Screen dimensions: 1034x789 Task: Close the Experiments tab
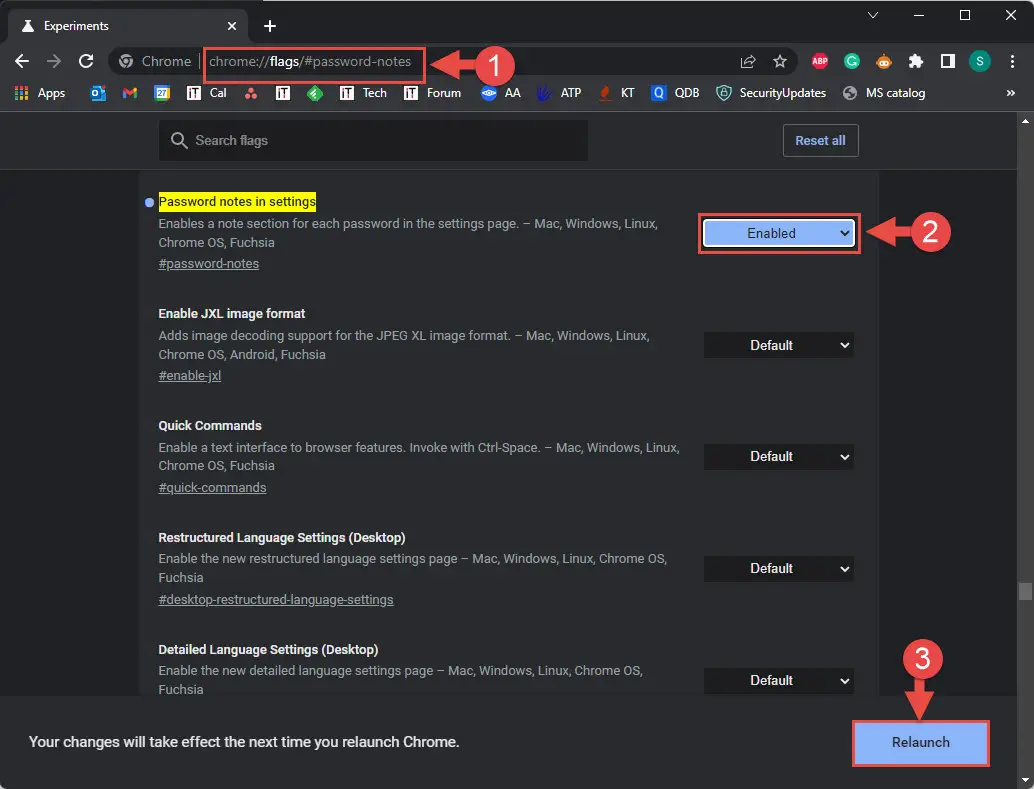click(231, 26)
